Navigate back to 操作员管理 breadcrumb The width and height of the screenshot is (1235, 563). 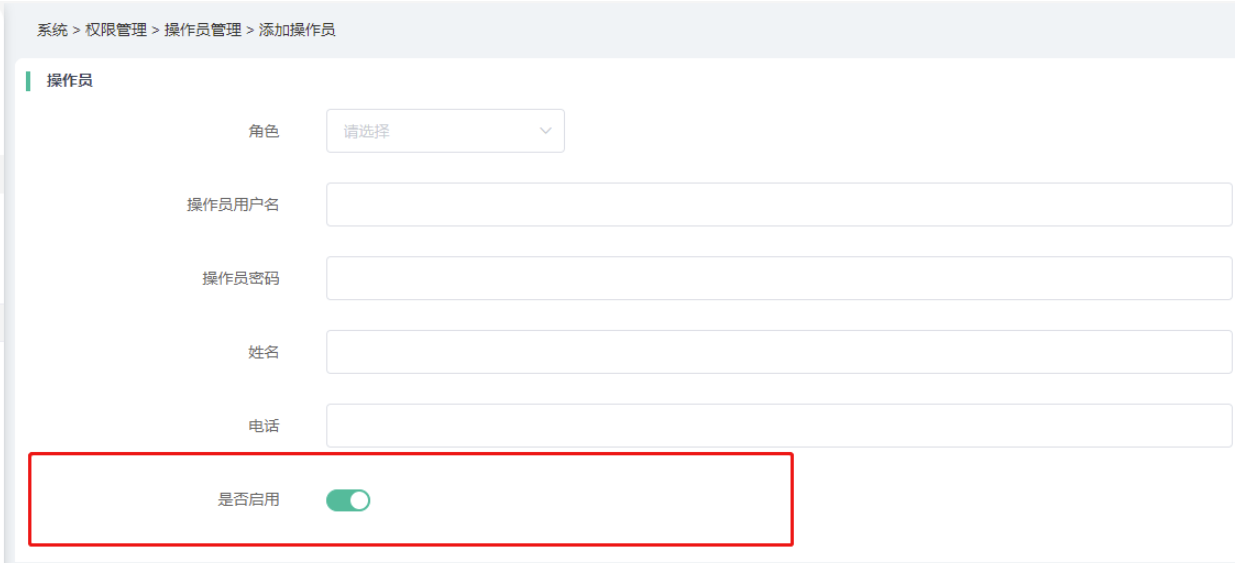point(203,30)
